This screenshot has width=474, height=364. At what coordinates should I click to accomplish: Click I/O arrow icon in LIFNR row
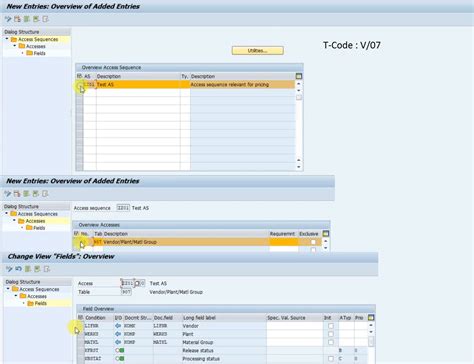(x=118, y=326)
